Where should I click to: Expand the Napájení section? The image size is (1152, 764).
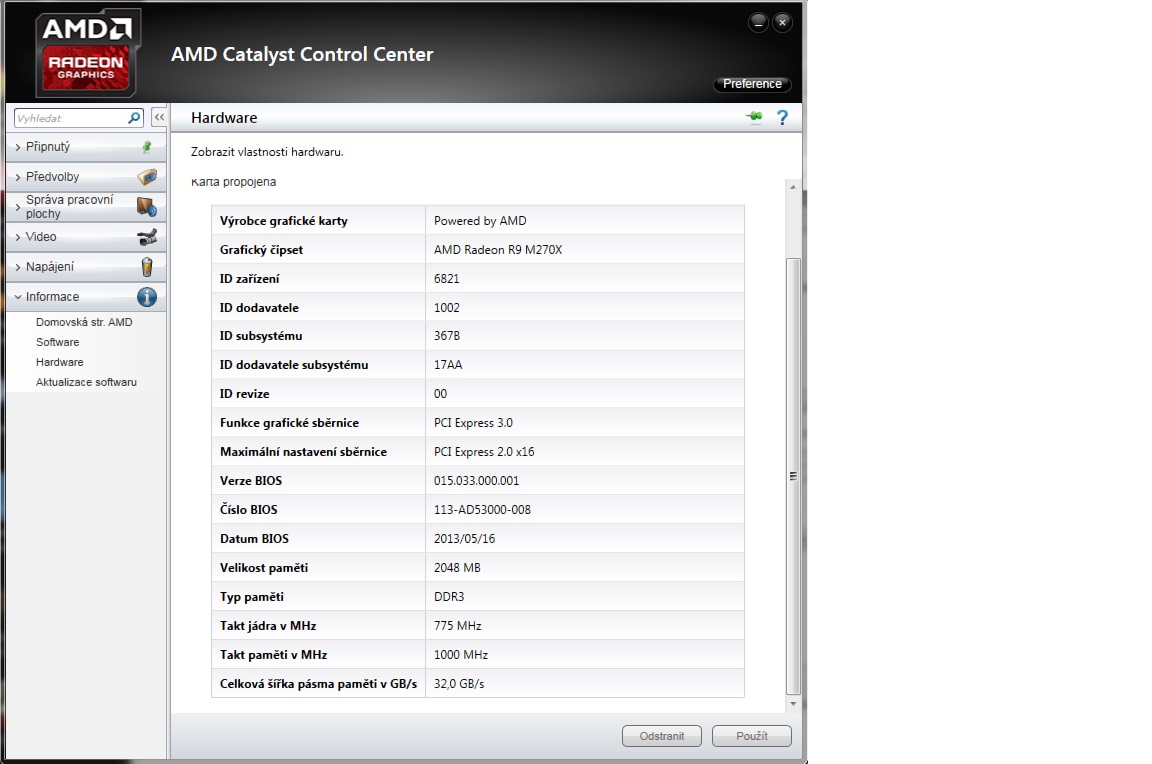pyautogui.click(x=86, y=267)
